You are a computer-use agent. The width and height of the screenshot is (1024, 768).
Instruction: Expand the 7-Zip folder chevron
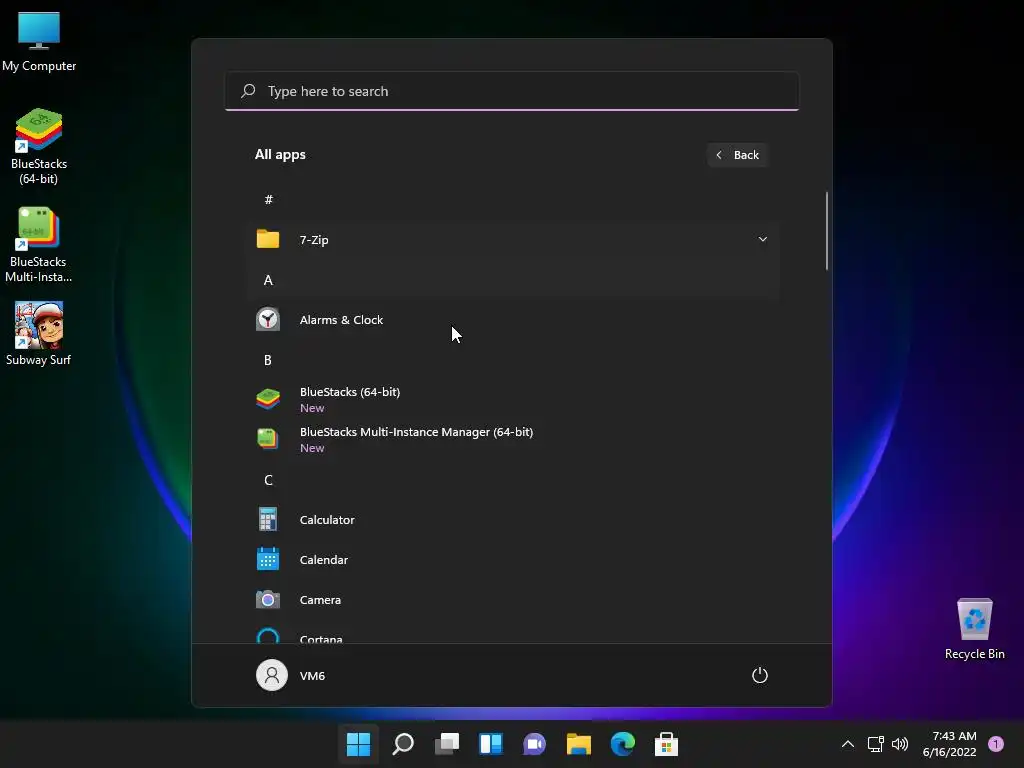[762, 239]
